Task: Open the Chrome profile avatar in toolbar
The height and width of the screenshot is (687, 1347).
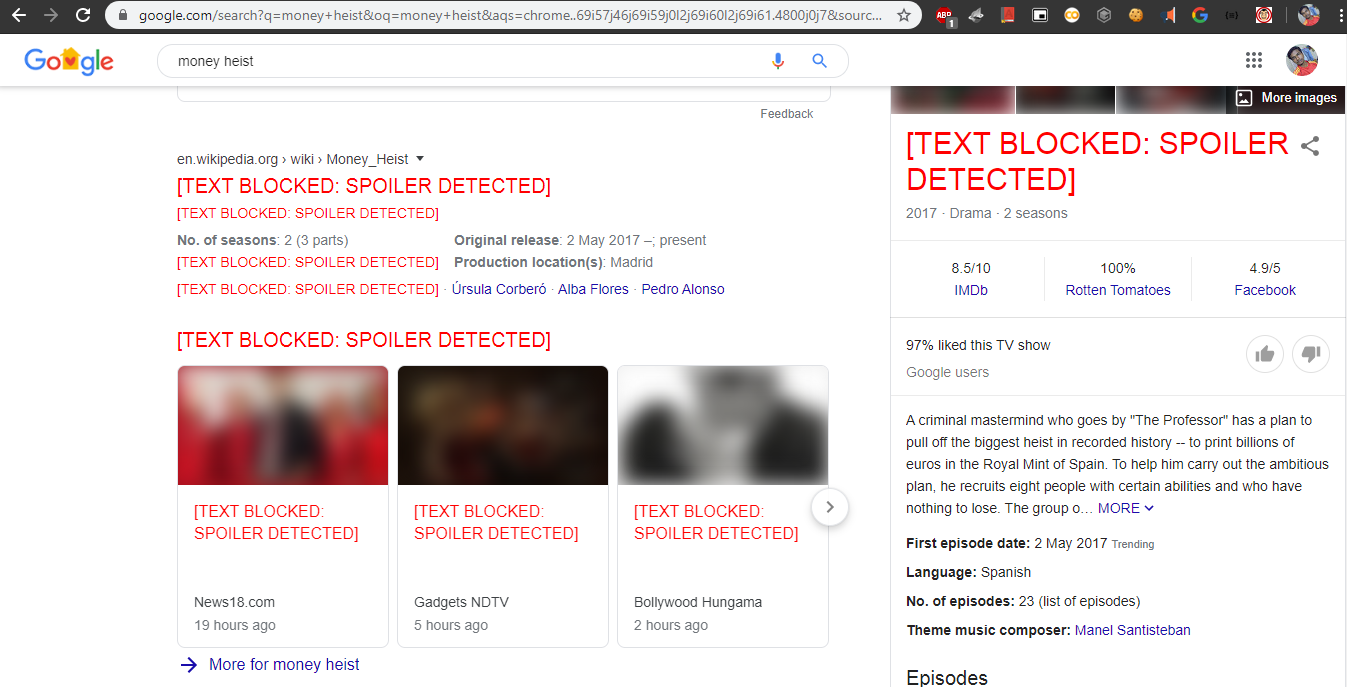Action: pos(1308,15)
